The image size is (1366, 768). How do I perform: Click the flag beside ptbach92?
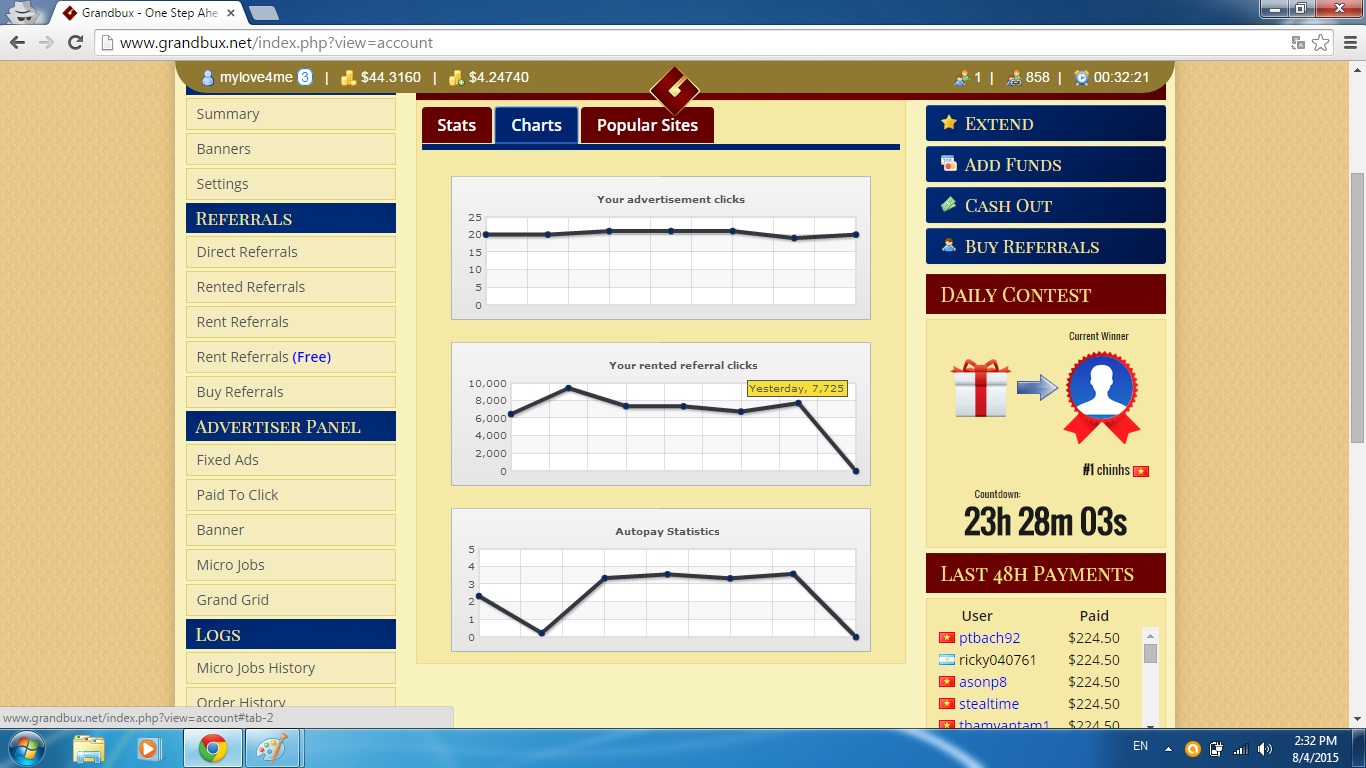click(947, 638)
